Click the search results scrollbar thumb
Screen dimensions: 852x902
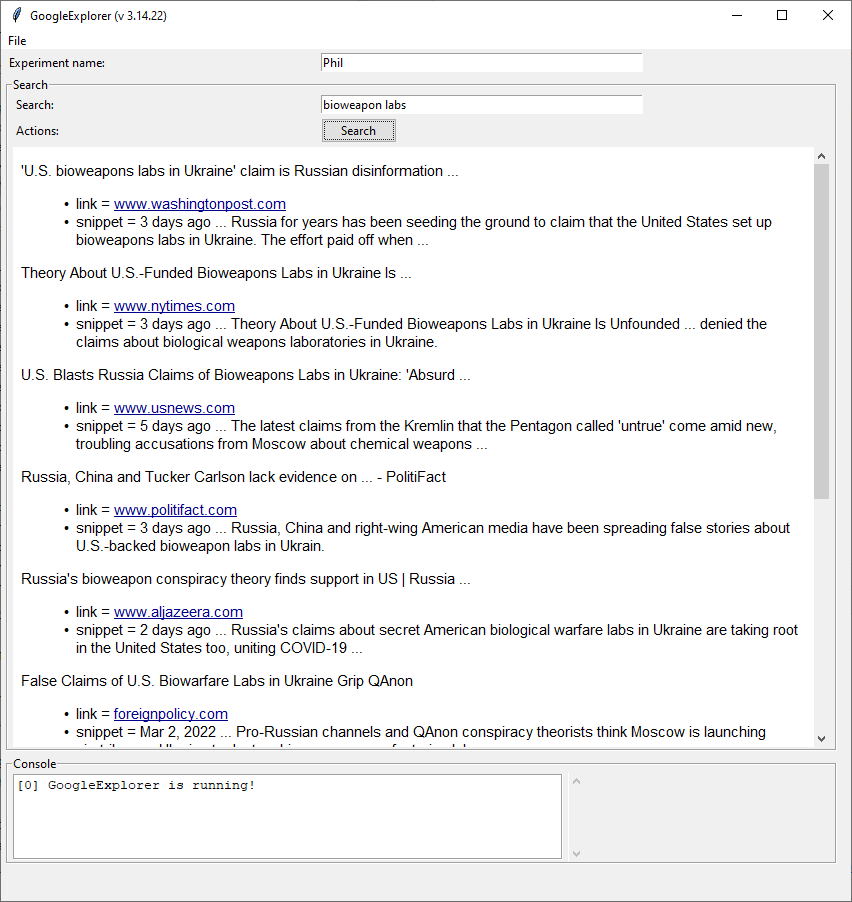click(x=821, y=330)
